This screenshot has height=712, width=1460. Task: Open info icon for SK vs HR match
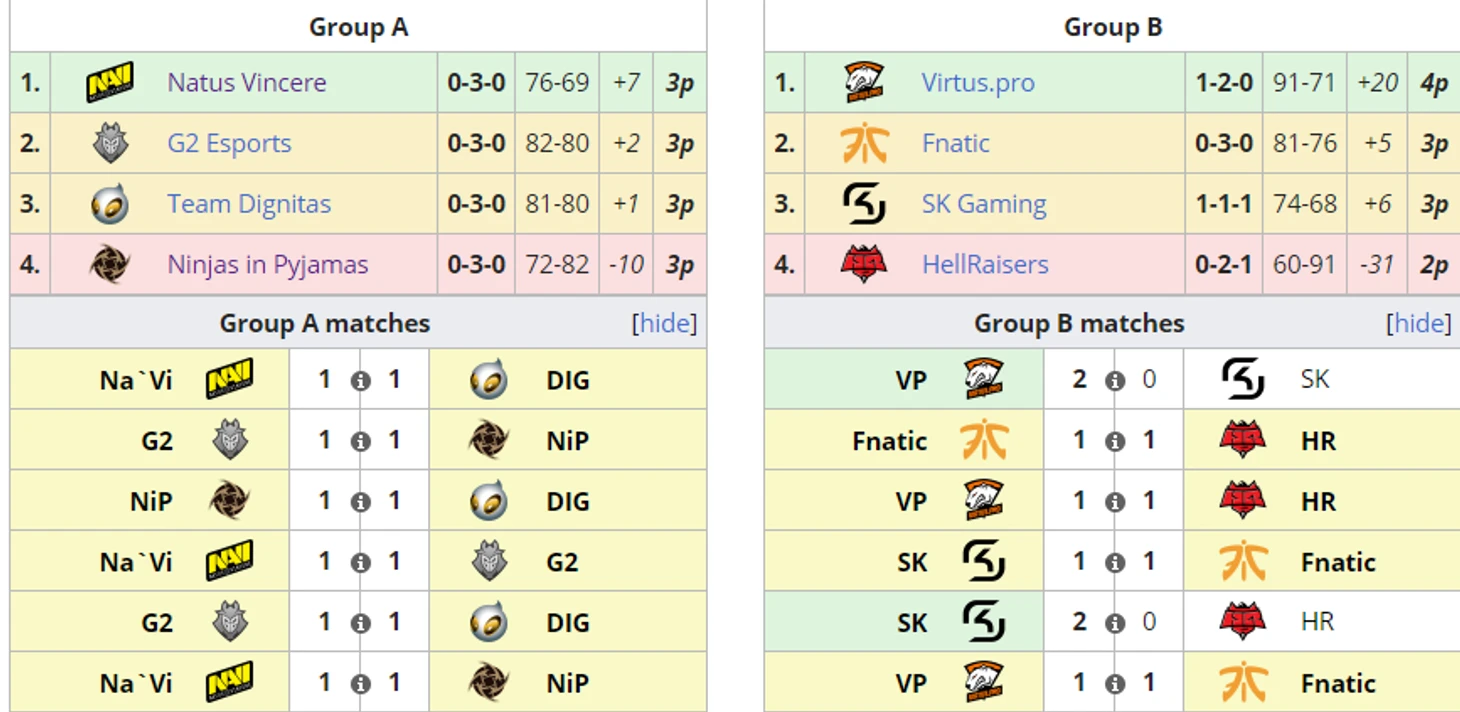click(1115, 623)
